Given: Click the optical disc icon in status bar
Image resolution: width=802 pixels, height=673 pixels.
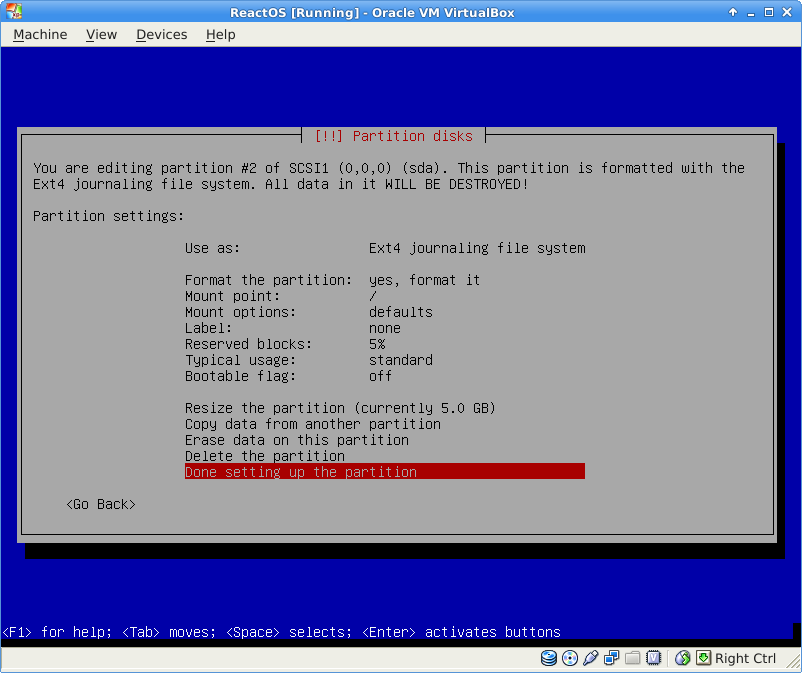Looking at the screenshot, I should (570, 658).
